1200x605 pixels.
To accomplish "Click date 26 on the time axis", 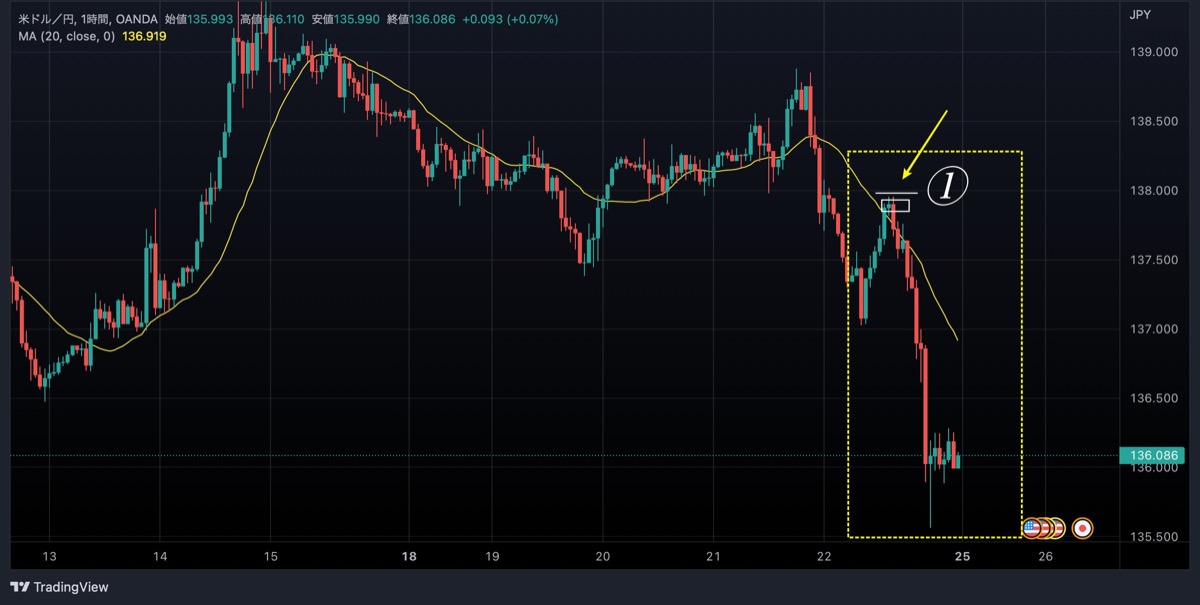I will click(x=1046, y=556).
